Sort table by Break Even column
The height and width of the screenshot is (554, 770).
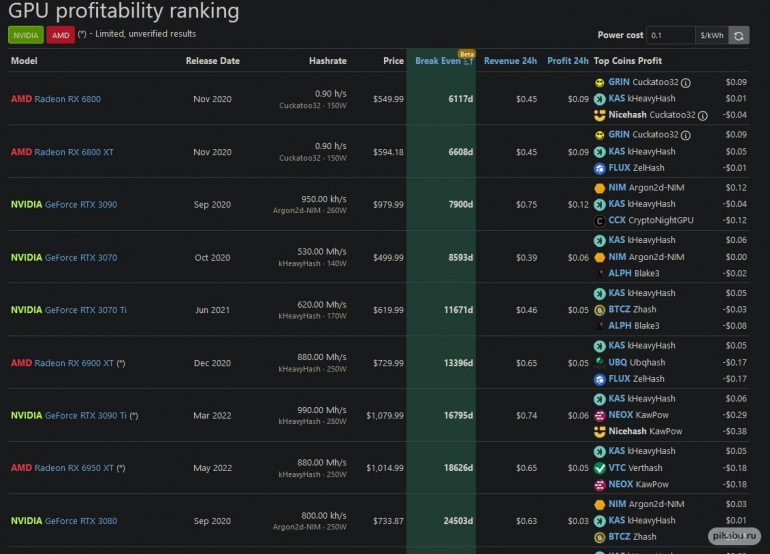[x=440, y=61]
